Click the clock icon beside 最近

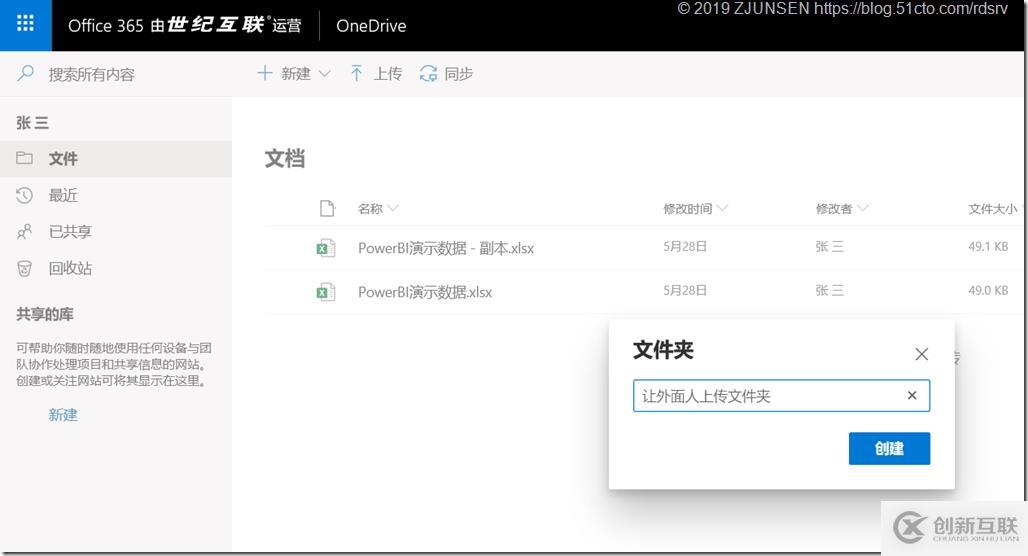pos(24,195)
